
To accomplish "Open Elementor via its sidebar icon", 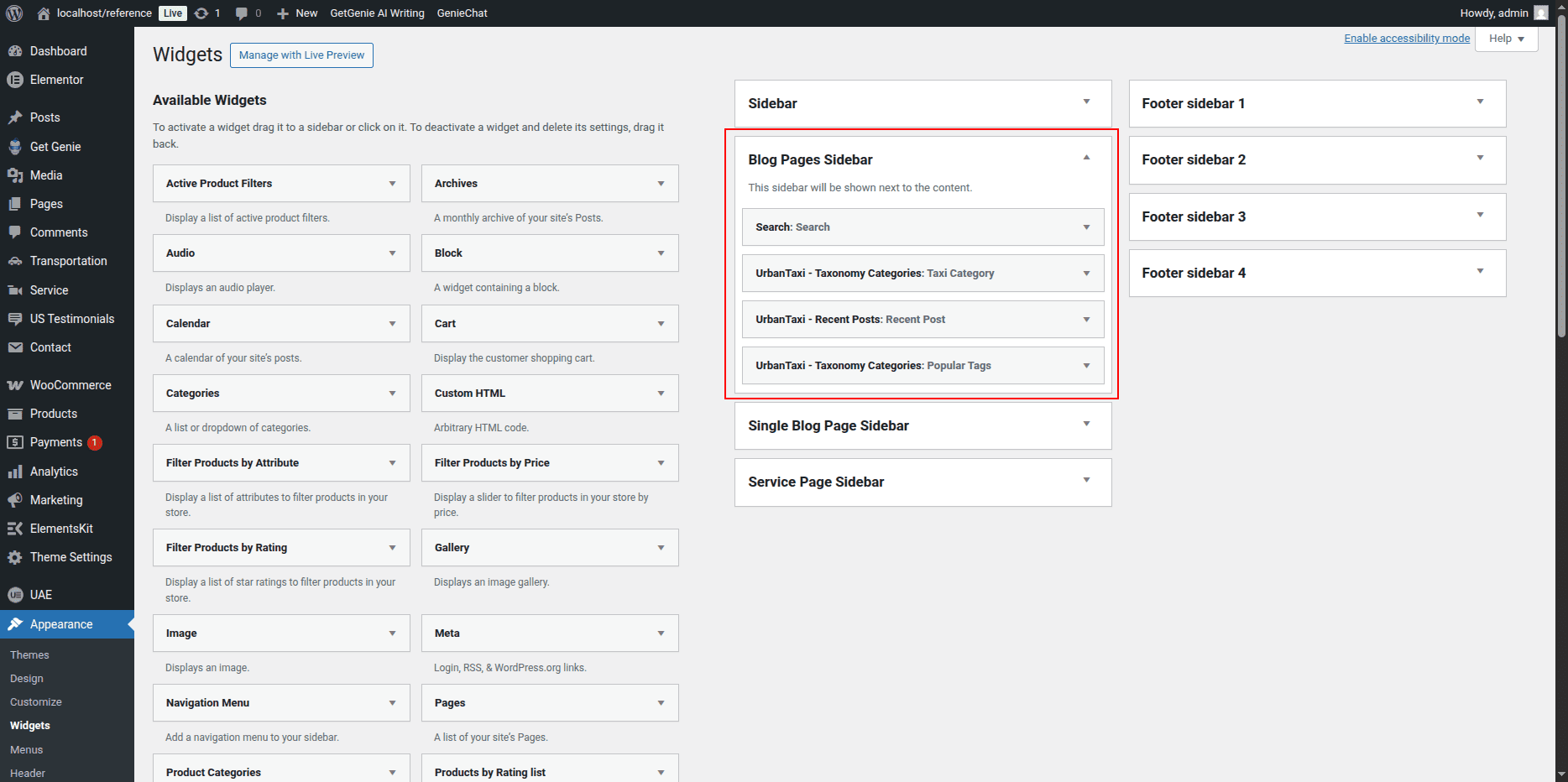I will [15, 80].
